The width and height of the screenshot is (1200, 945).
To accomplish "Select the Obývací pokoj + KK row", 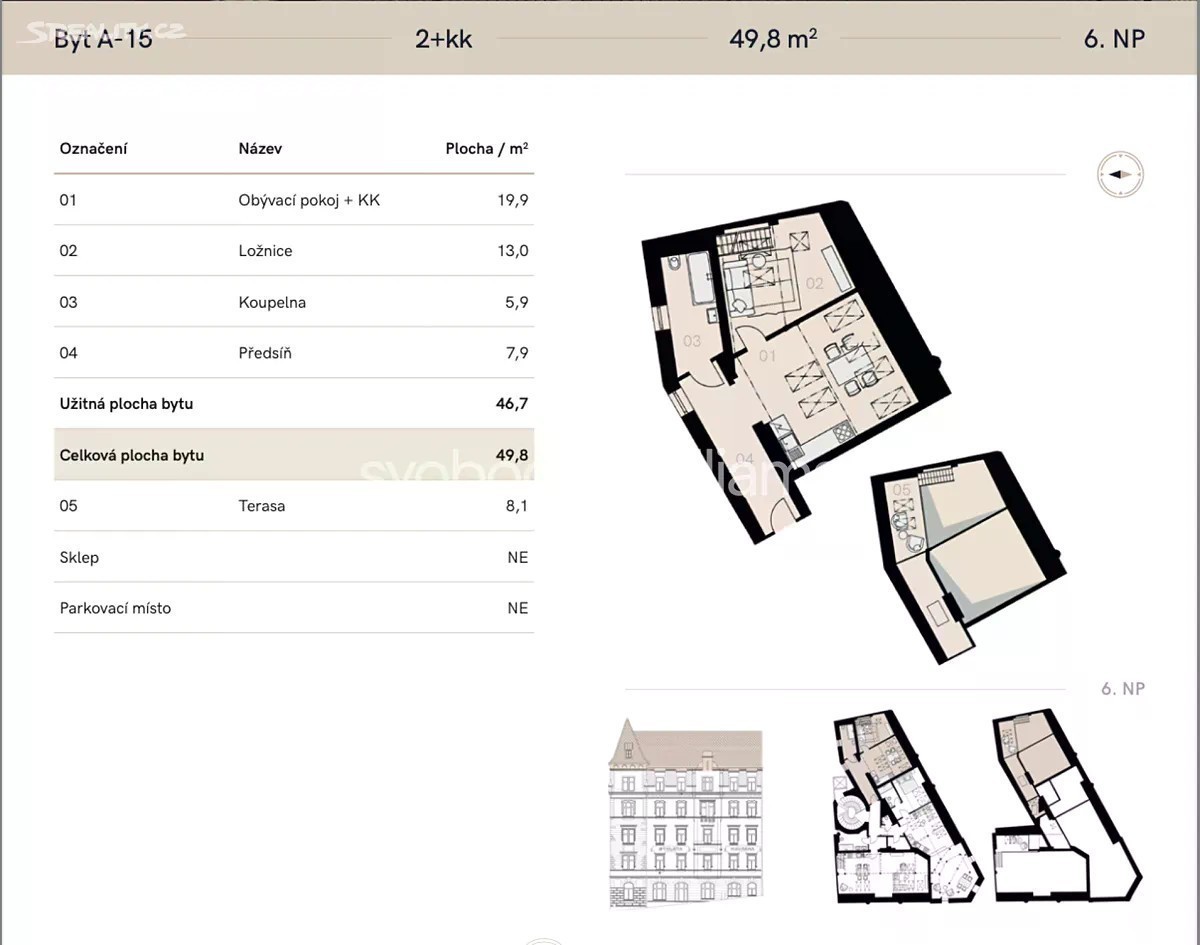I will pos(293,200).
